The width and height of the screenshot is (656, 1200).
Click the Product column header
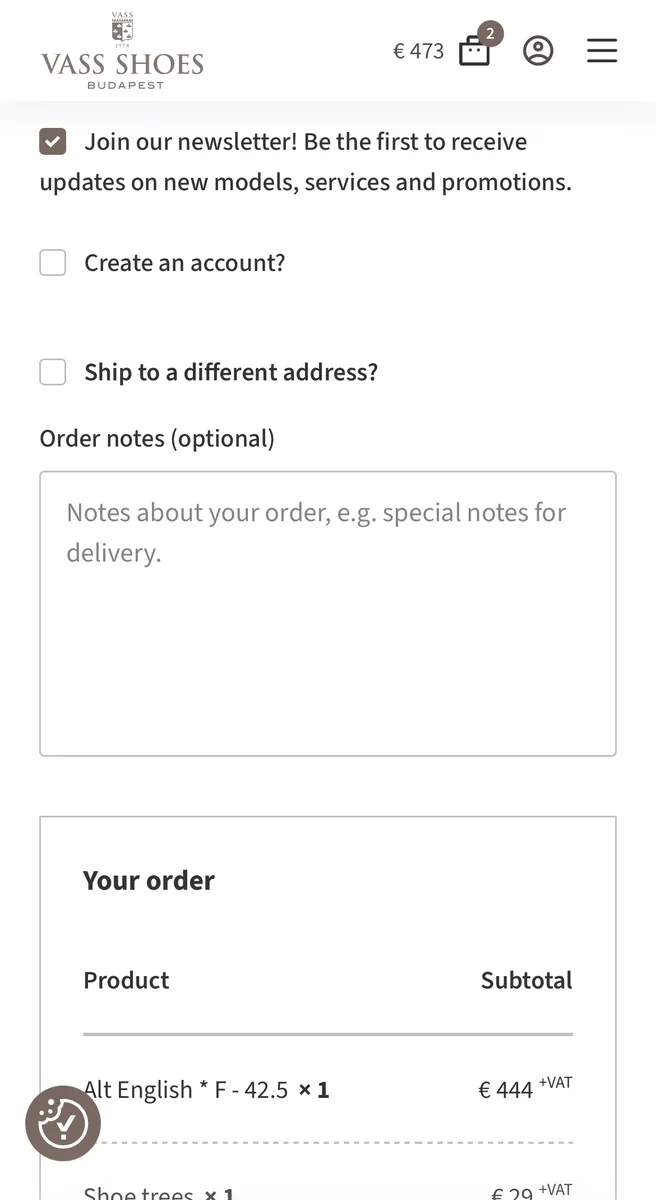126,980
